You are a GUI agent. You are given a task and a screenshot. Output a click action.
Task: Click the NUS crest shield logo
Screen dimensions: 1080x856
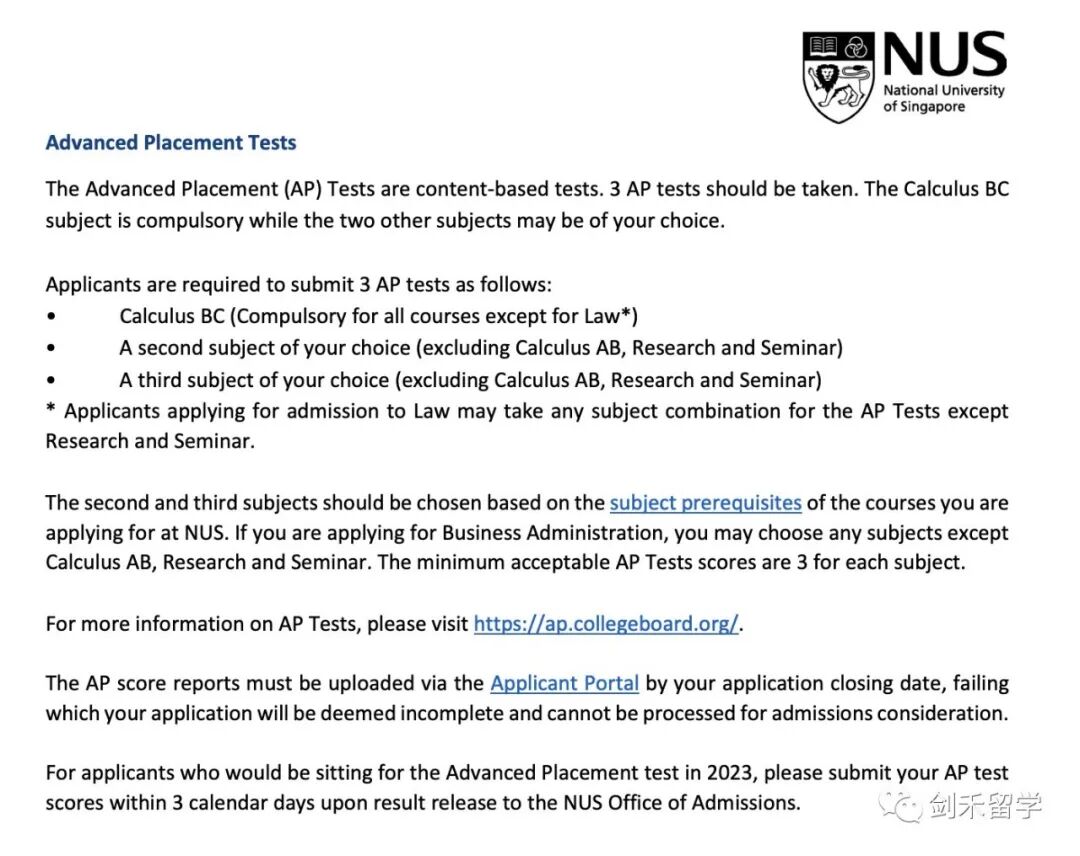(838, 77)
